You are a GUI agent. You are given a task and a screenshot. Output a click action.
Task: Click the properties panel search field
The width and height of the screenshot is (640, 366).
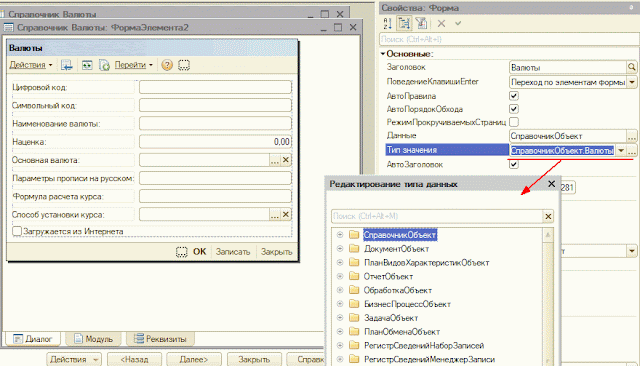[509, 39]
